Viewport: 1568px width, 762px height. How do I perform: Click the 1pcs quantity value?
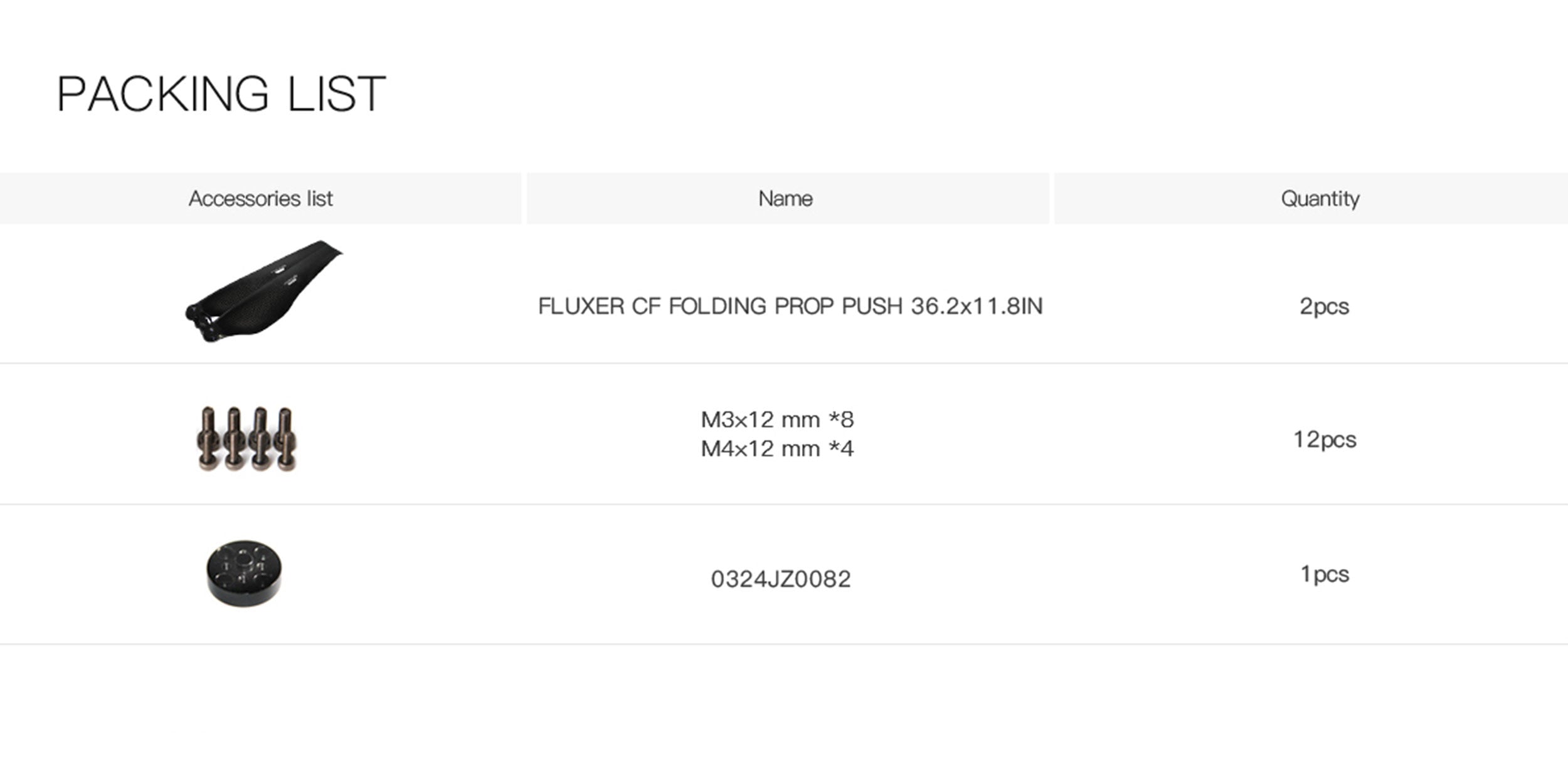coord(1325,574)
